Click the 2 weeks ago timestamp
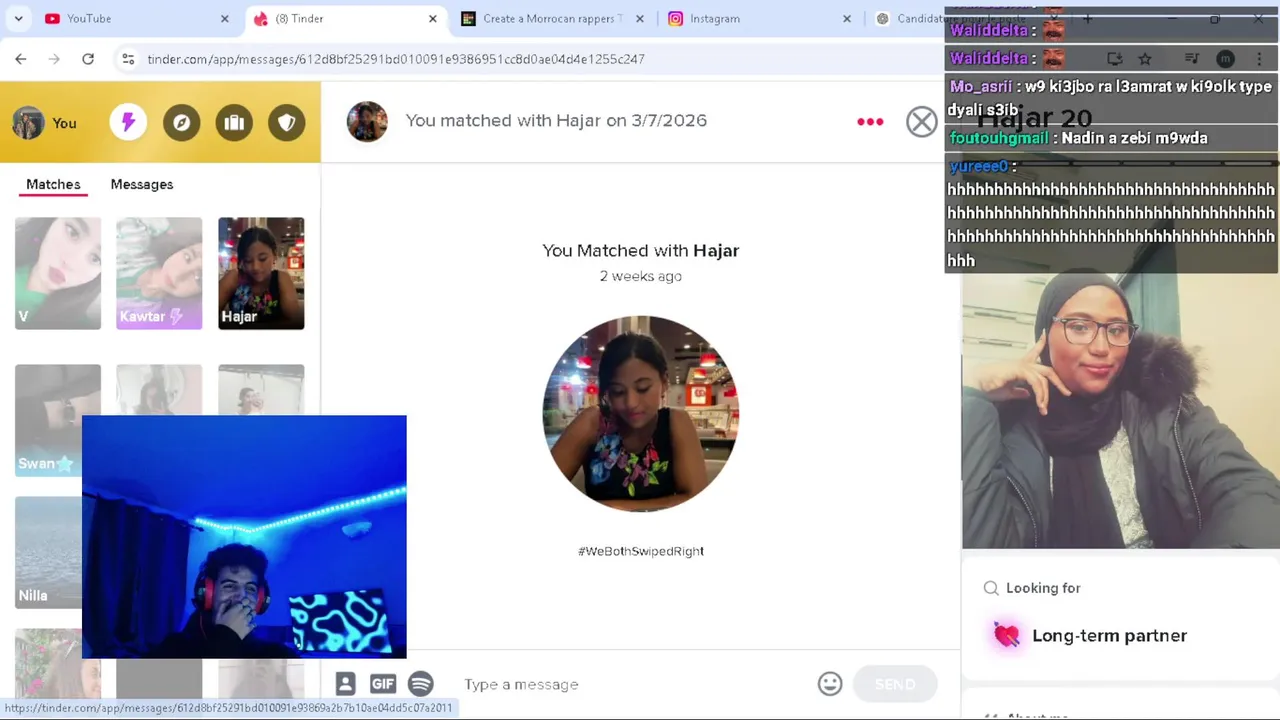 641,276
